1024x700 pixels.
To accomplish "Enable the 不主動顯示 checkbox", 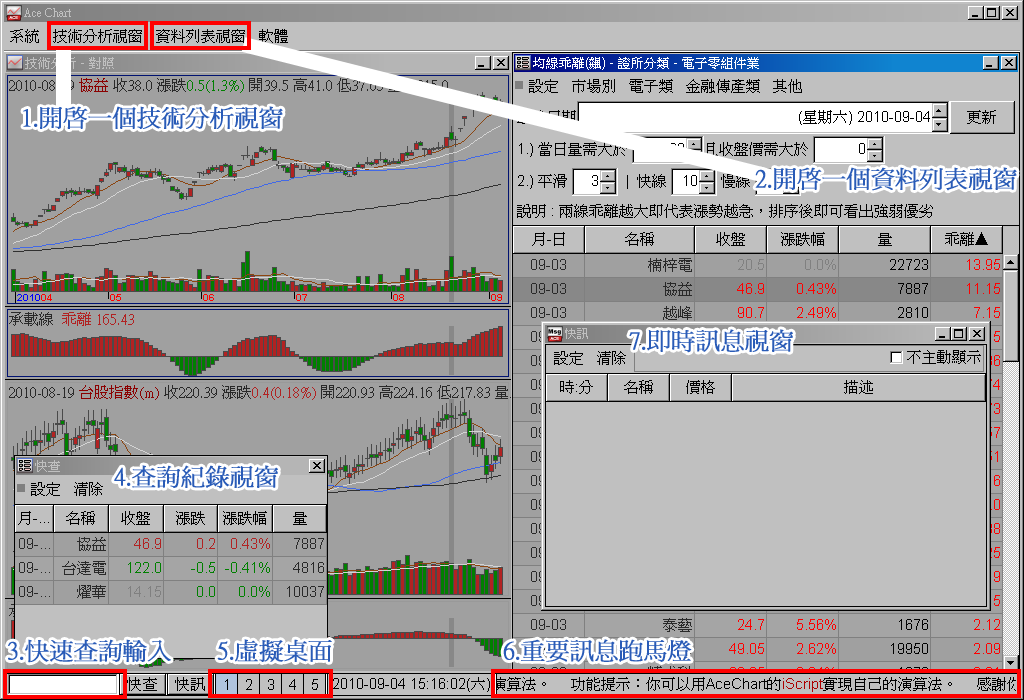I will point(896,358).
